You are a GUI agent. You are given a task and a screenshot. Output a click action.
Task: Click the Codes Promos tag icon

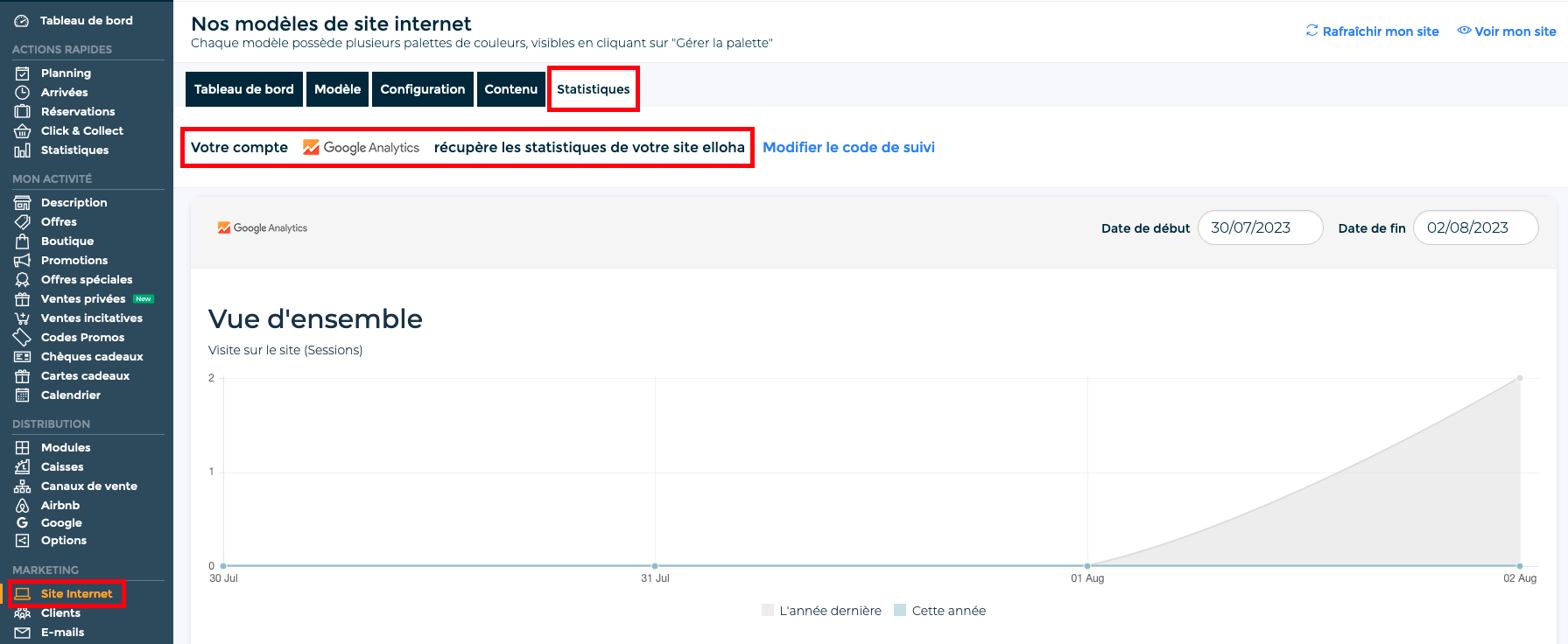pos(22,338)
